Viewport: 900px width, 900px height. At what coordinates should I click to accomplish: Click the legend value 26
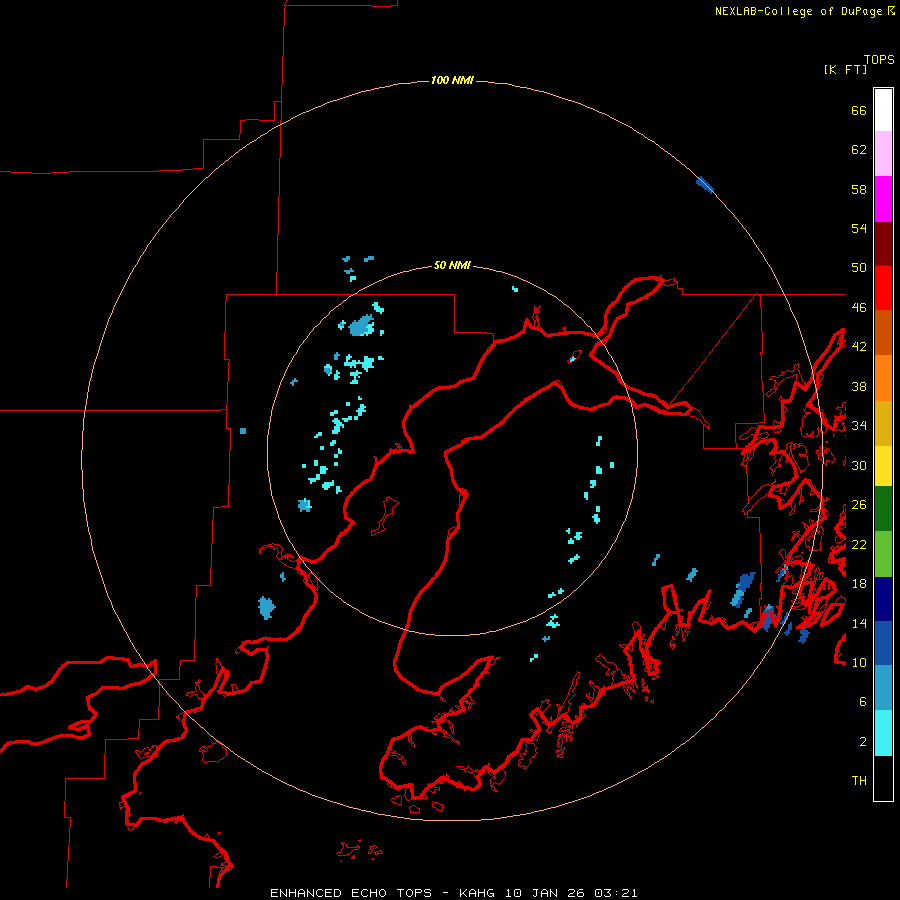[859, 505]
